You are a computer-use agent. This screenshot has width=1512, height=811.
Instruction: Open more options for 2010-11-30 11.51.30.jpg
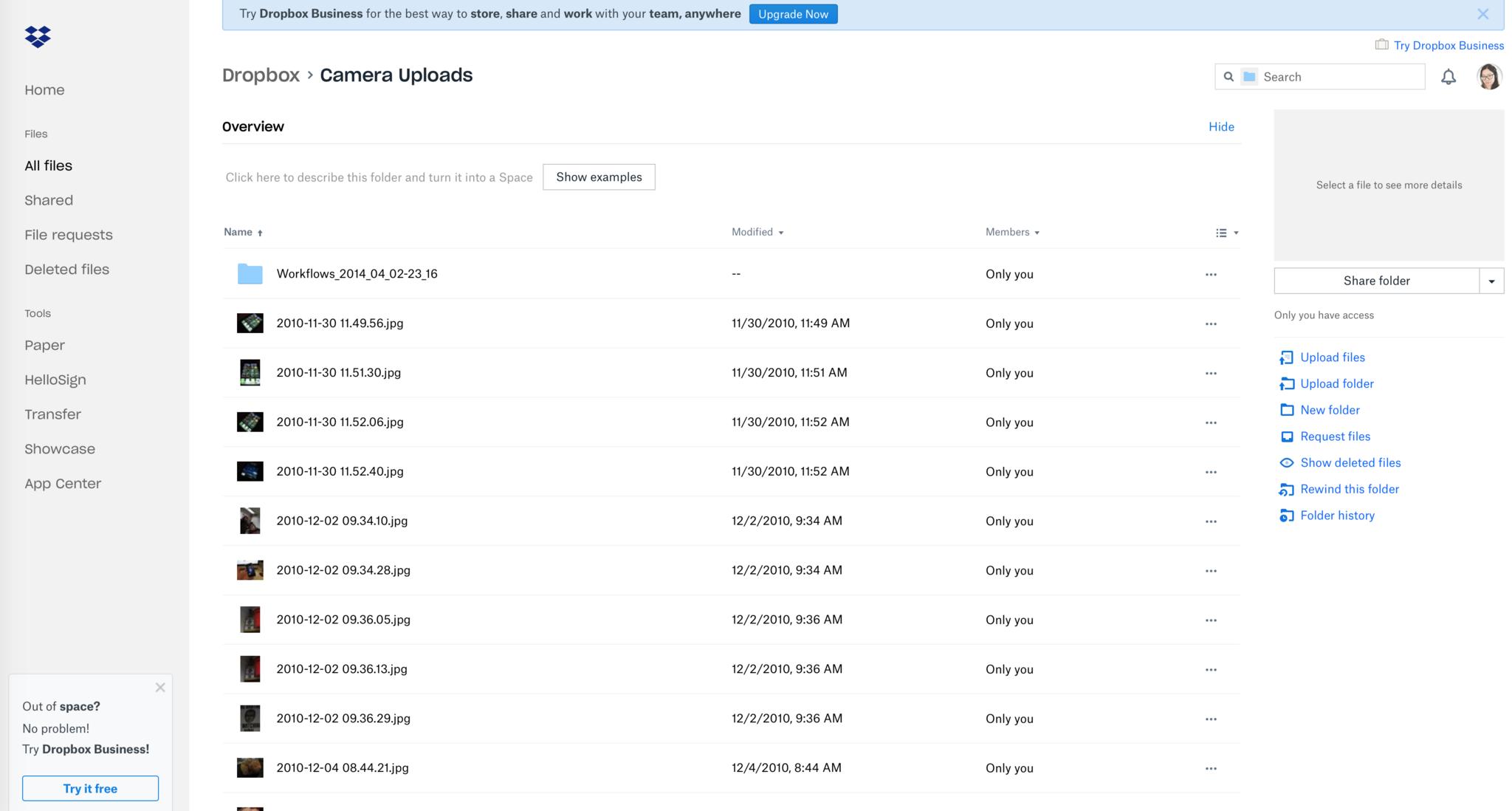click(x=1211, y=373)
